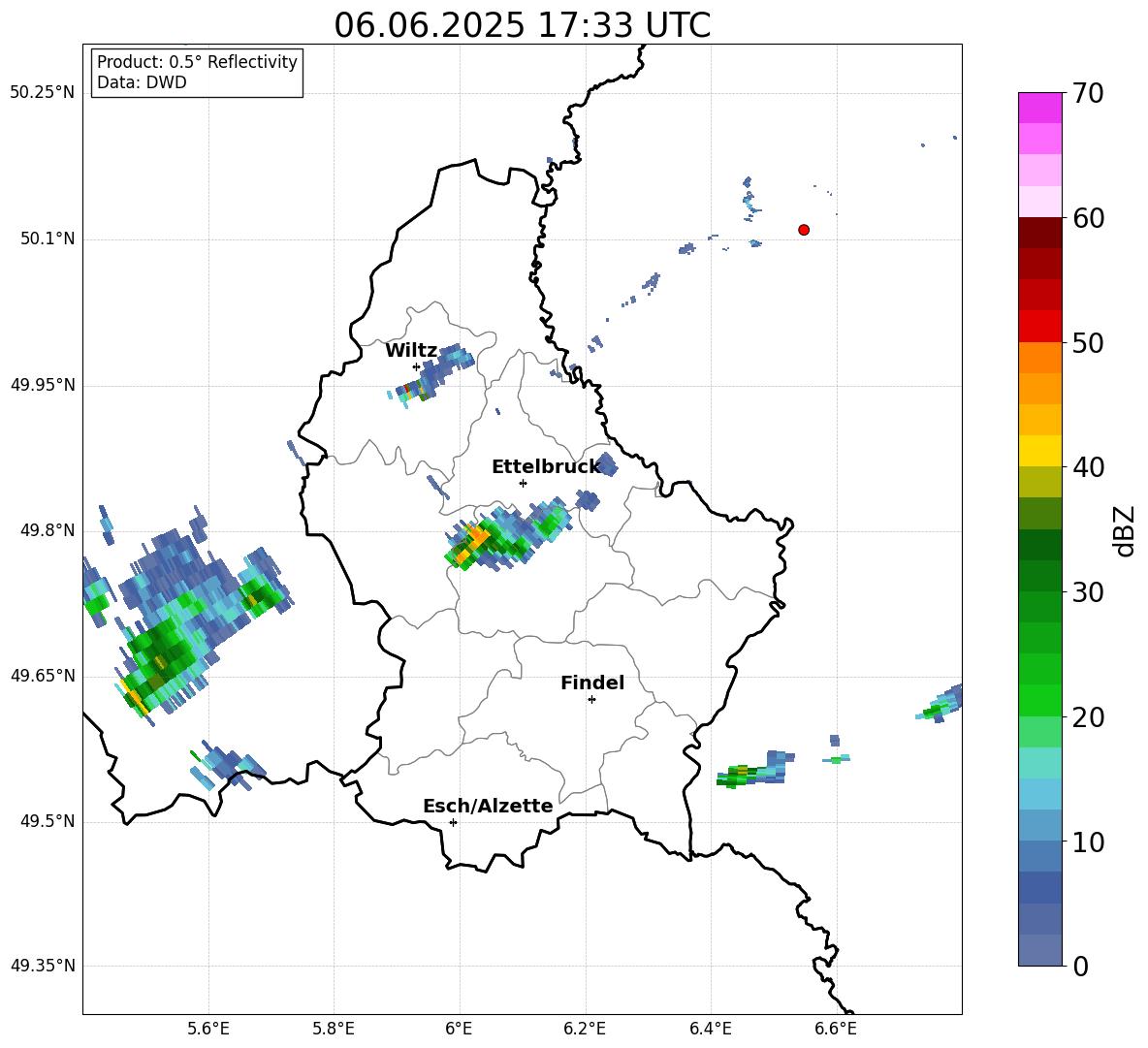Click the 70 colorbar tick label
This screenshot has height=1048, width=1148.
coord(1088,93)
